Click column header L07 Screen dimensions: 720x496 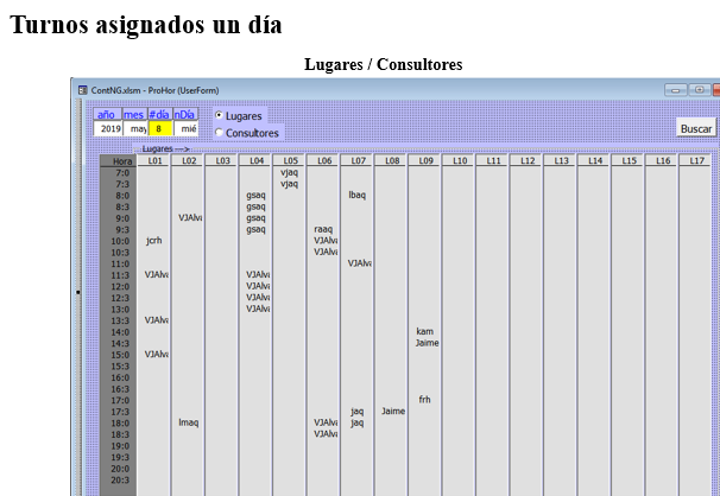coord(358,161)
